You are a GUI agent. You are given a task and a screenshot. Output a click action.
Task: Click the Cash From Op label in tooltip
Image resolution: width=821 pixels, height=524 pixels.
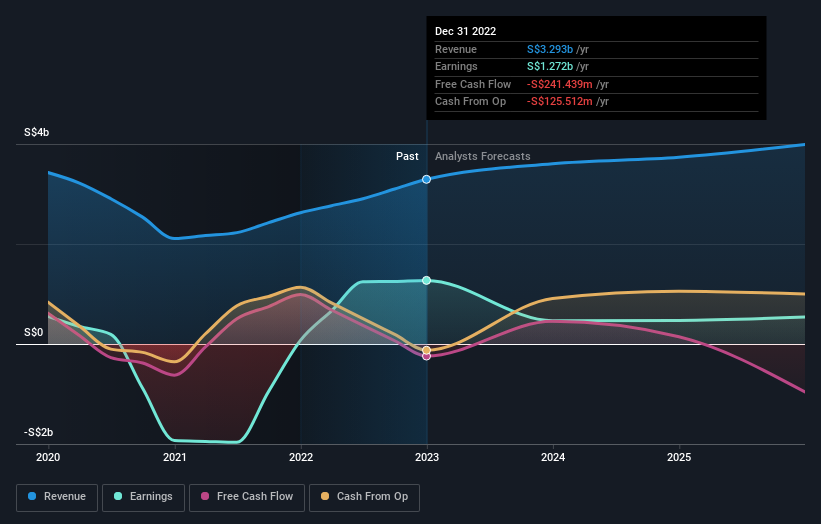(x=470, y=102)
